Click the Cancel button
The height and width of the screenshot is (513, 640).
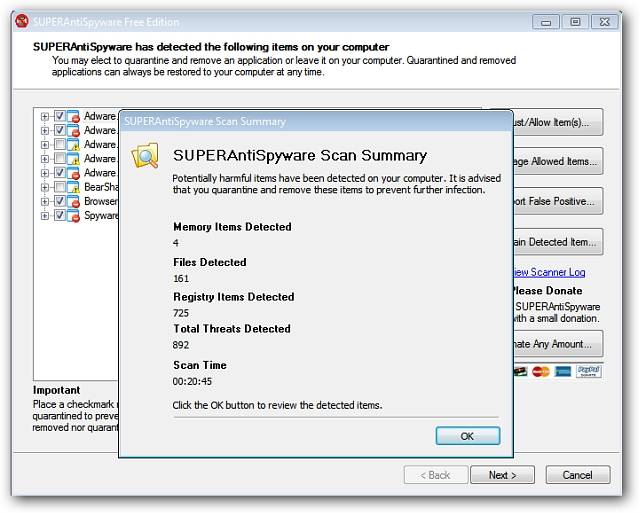(578, 475)
